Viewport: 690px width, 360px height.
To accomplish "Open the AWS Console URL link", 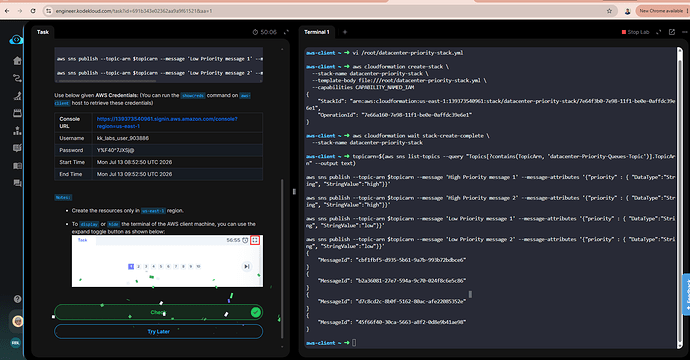I will tap(167, 122).
